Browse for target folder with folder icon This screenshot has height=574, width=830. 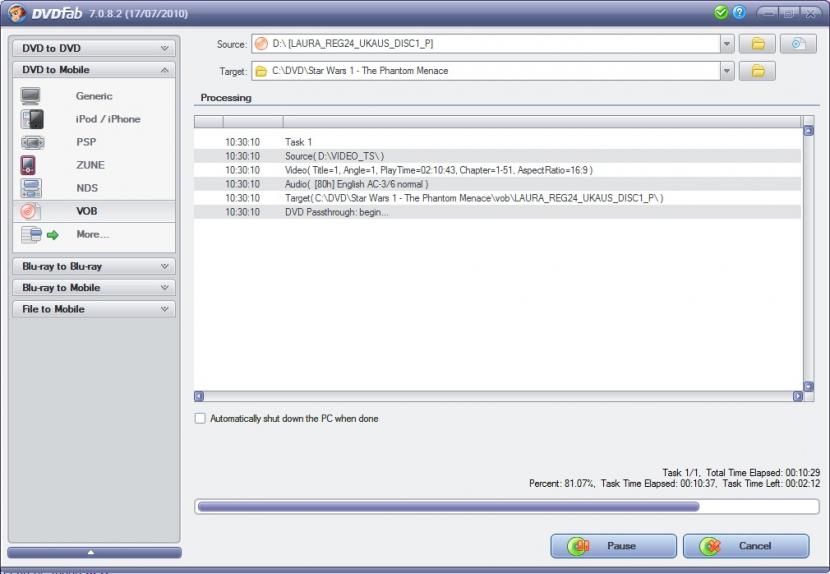click(757, 70)
